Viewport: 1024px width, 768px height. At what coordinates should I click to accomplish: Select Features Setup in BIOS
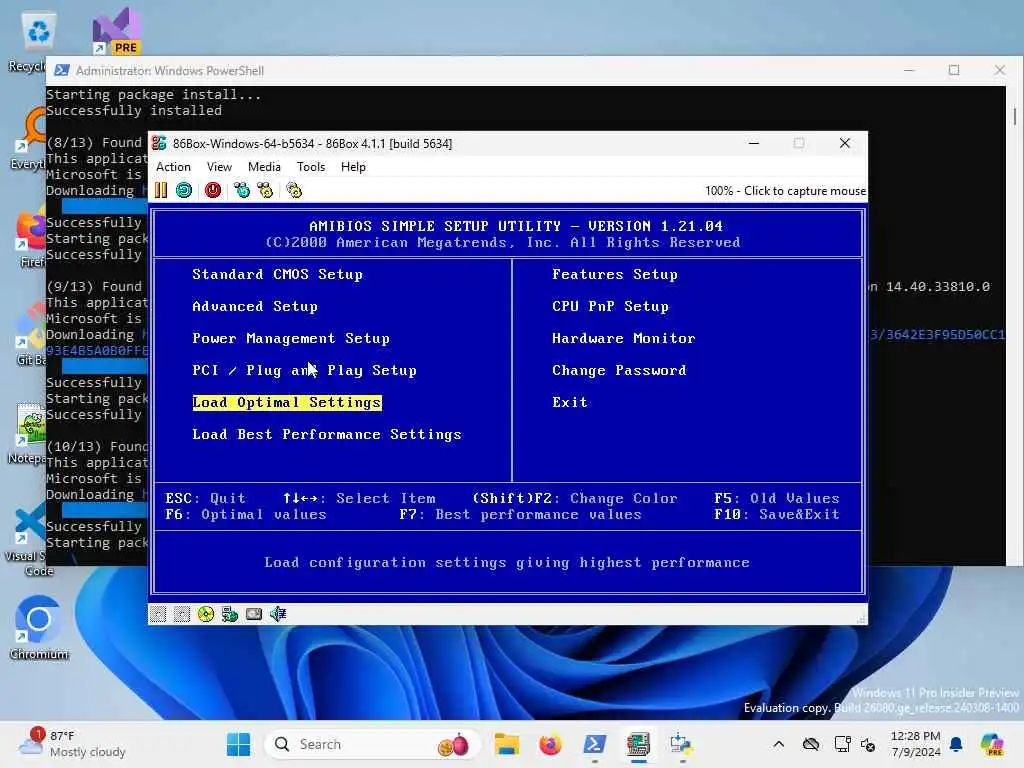click(x=615, y=274)
